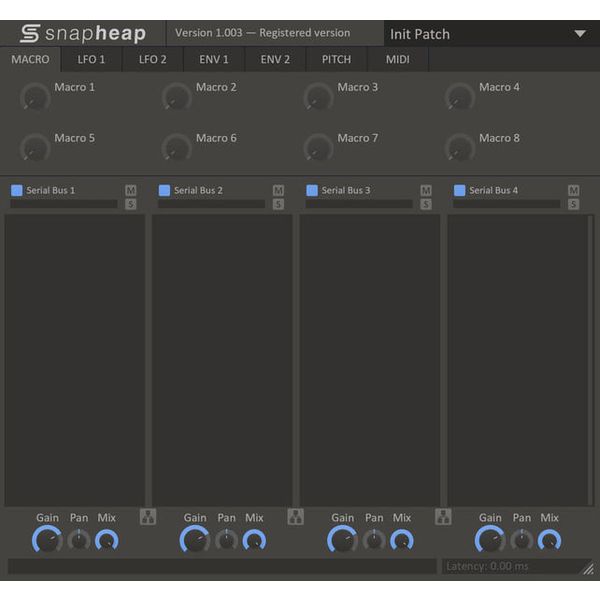Solo Serial Bus 1 with S button

(130, 204)
